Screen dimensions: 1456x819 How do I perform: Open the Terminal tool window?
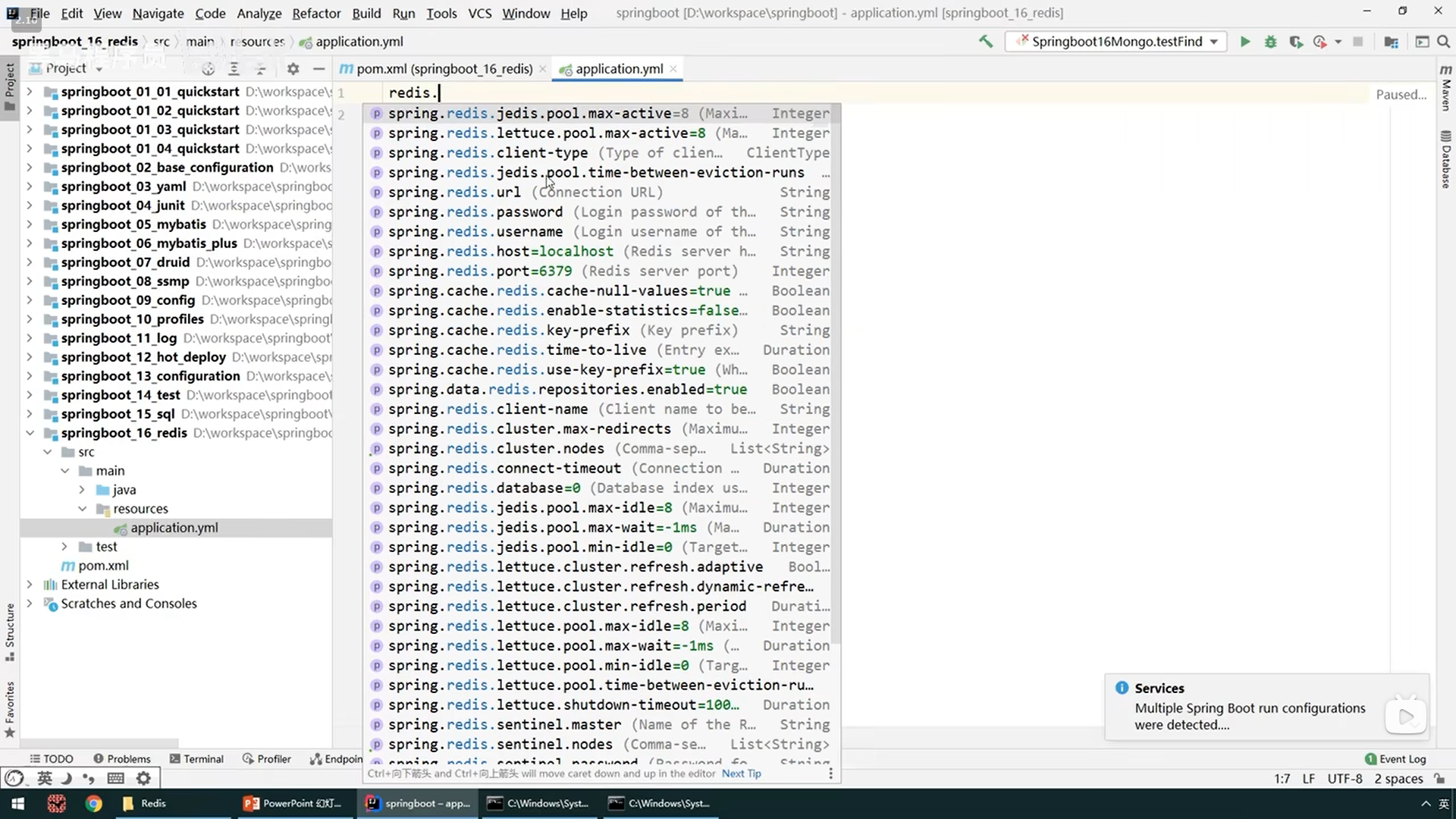(196, 759)
